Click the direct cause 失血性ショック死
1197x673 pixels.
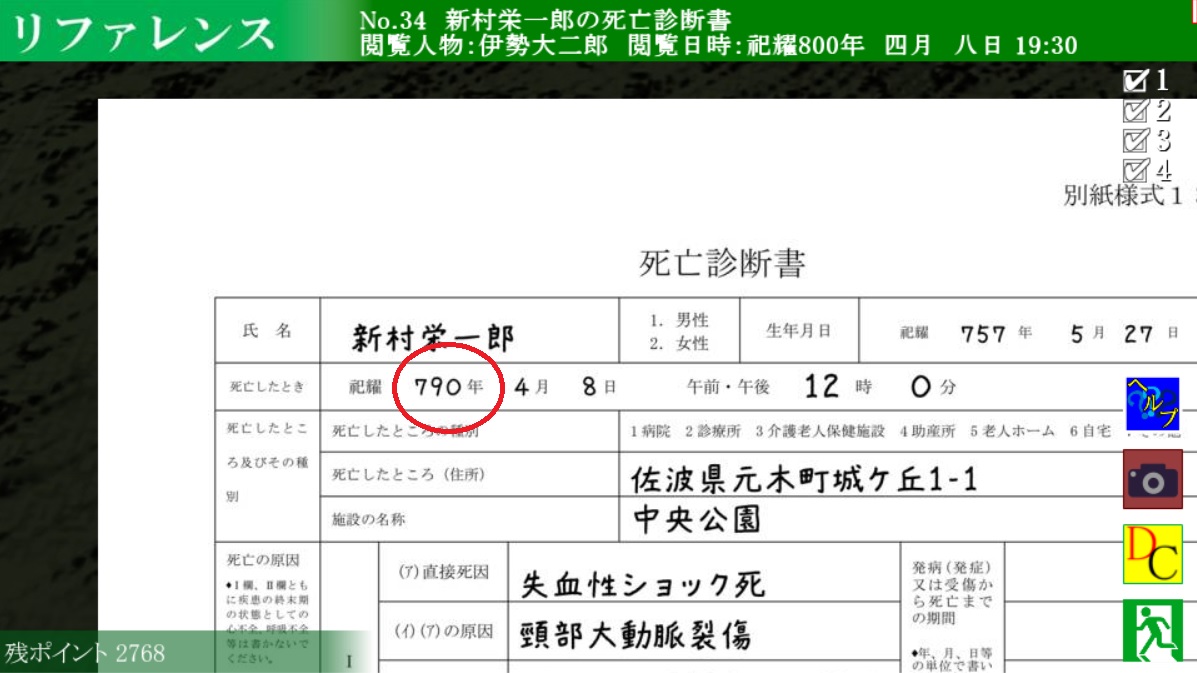tap(642, 584)
